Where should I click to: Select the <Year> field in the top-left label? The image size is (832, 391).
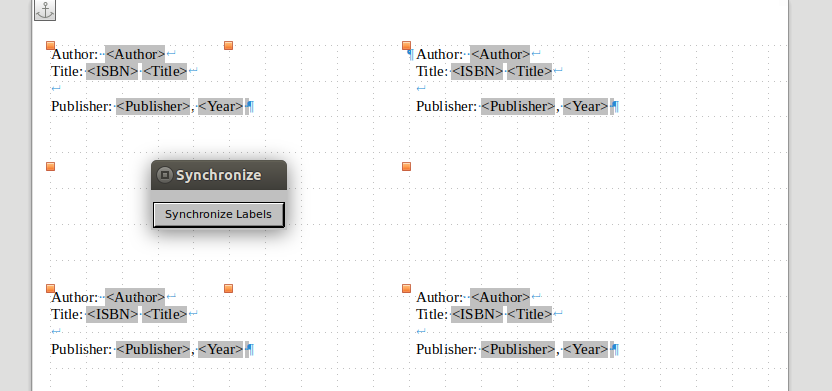pyautogui.click(x=220, y=106)
